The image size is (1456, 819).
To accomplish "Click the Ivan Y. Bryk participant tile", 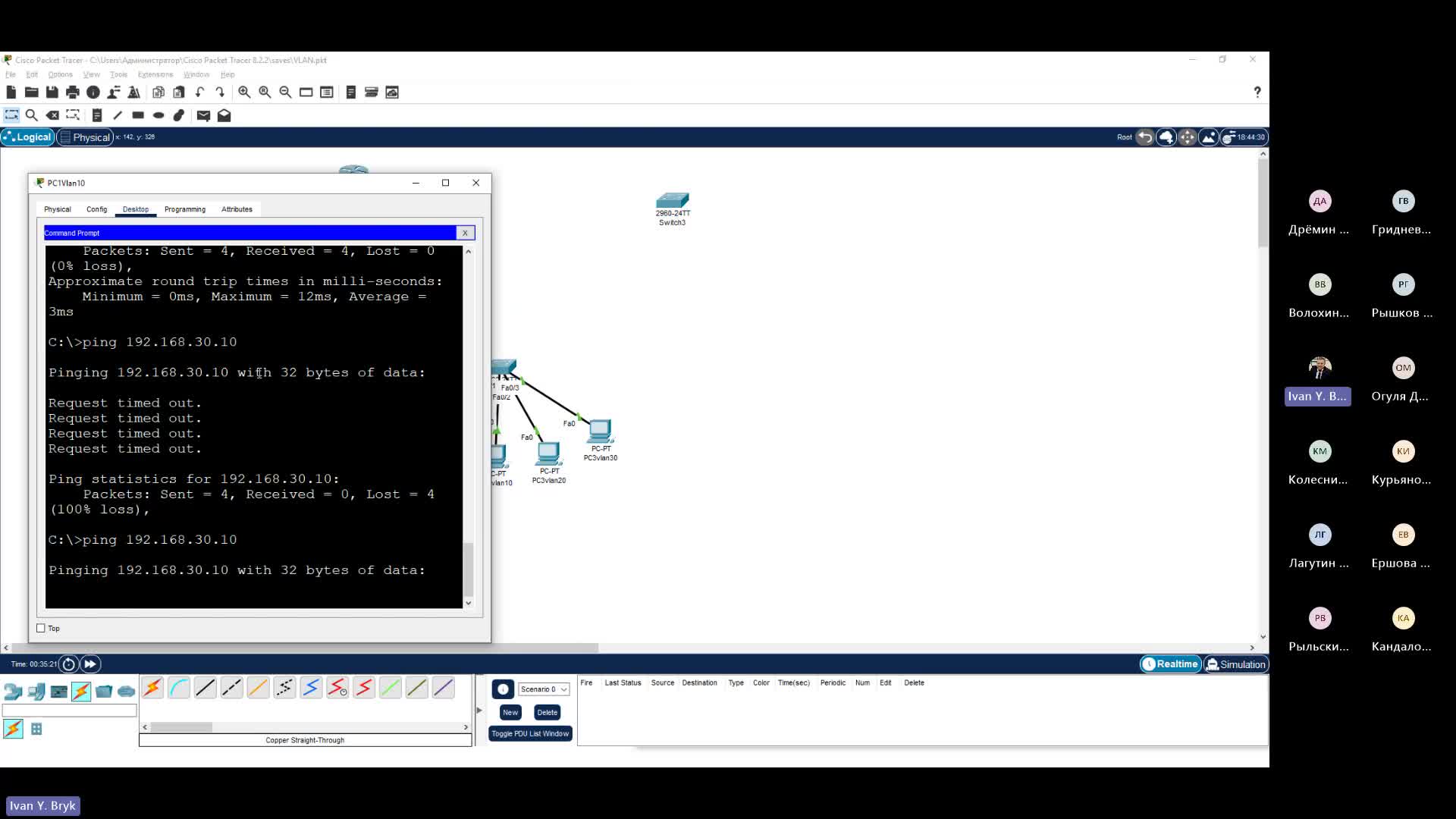I will (1318, 381).
